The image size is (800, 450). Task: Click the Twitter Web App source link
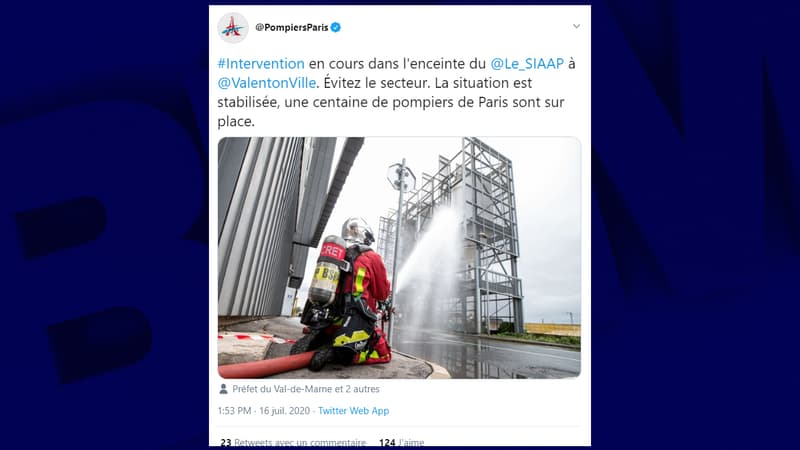(354, 411)
